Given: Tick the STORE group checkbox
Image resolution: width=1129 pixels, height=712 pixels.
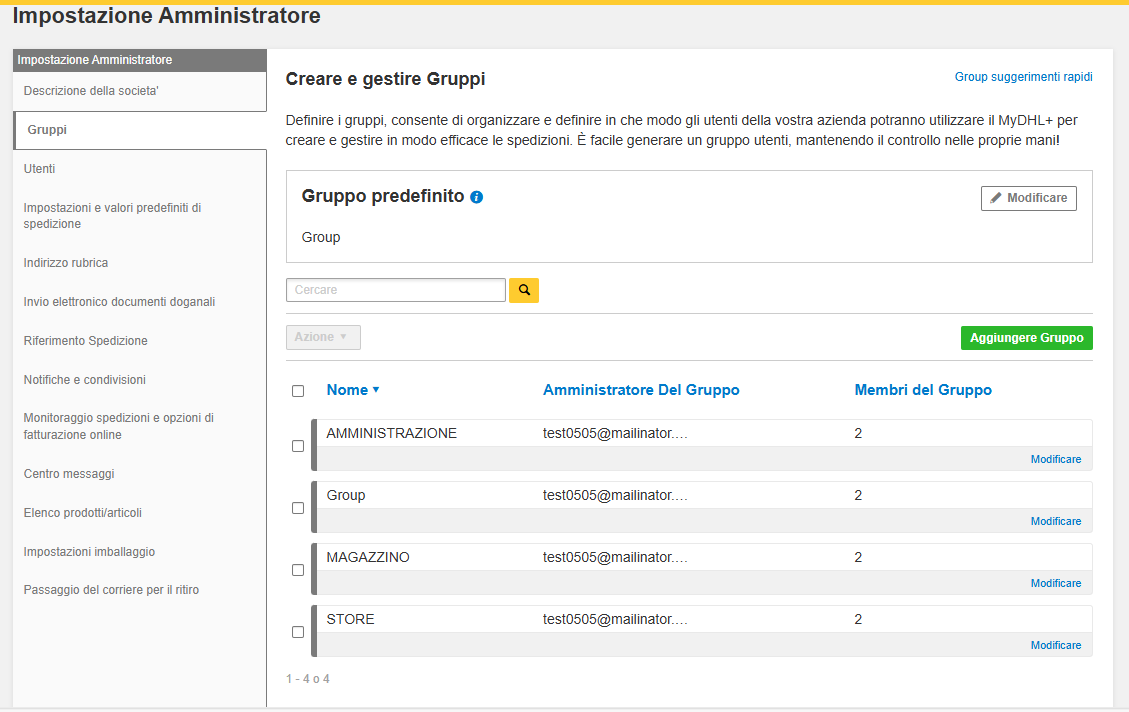Looking at the screenshot, I should click(298, 632).
